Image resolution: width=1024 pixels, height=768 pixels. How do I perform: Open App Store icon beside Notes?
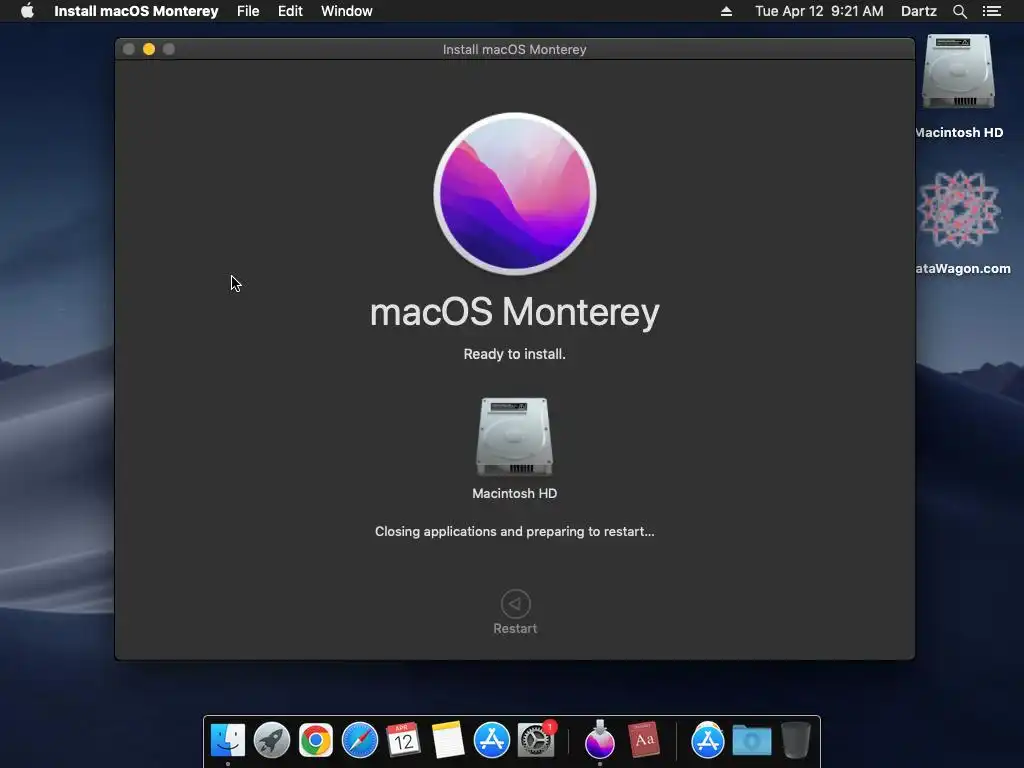tap(491, 741)
